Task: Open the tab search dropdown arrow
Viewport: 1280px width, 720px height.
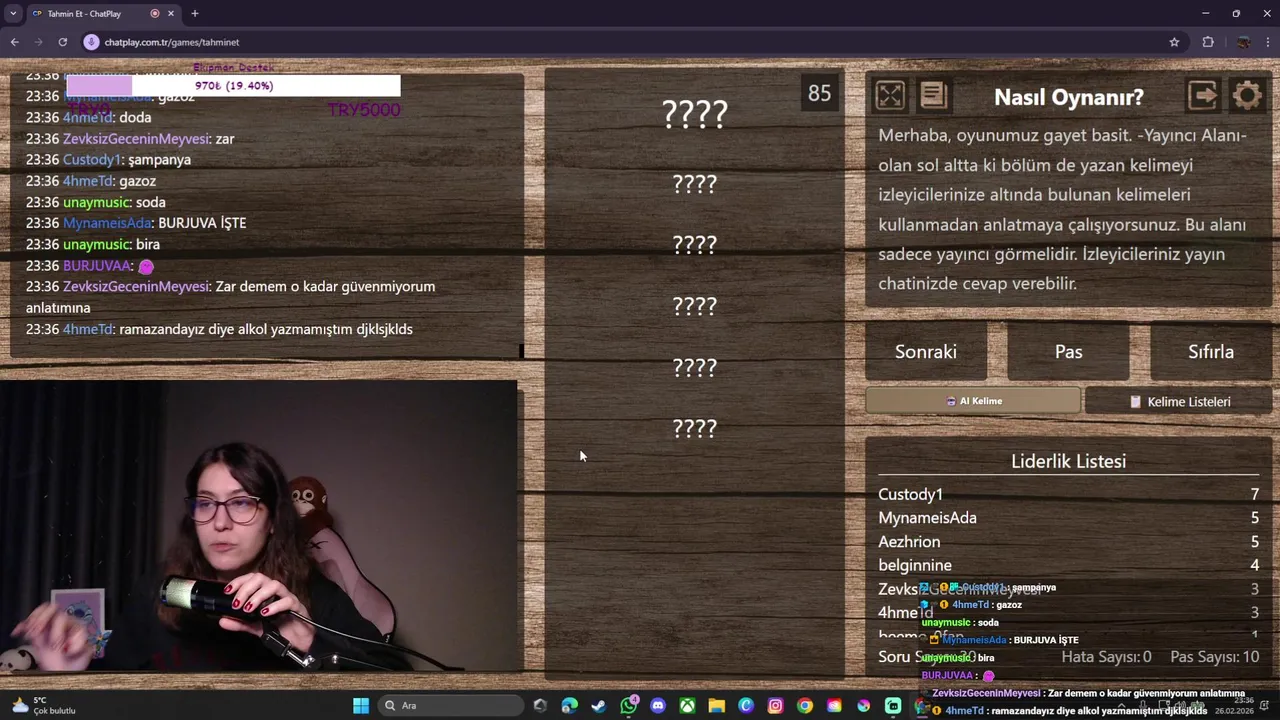Action: tap(13, 14)
